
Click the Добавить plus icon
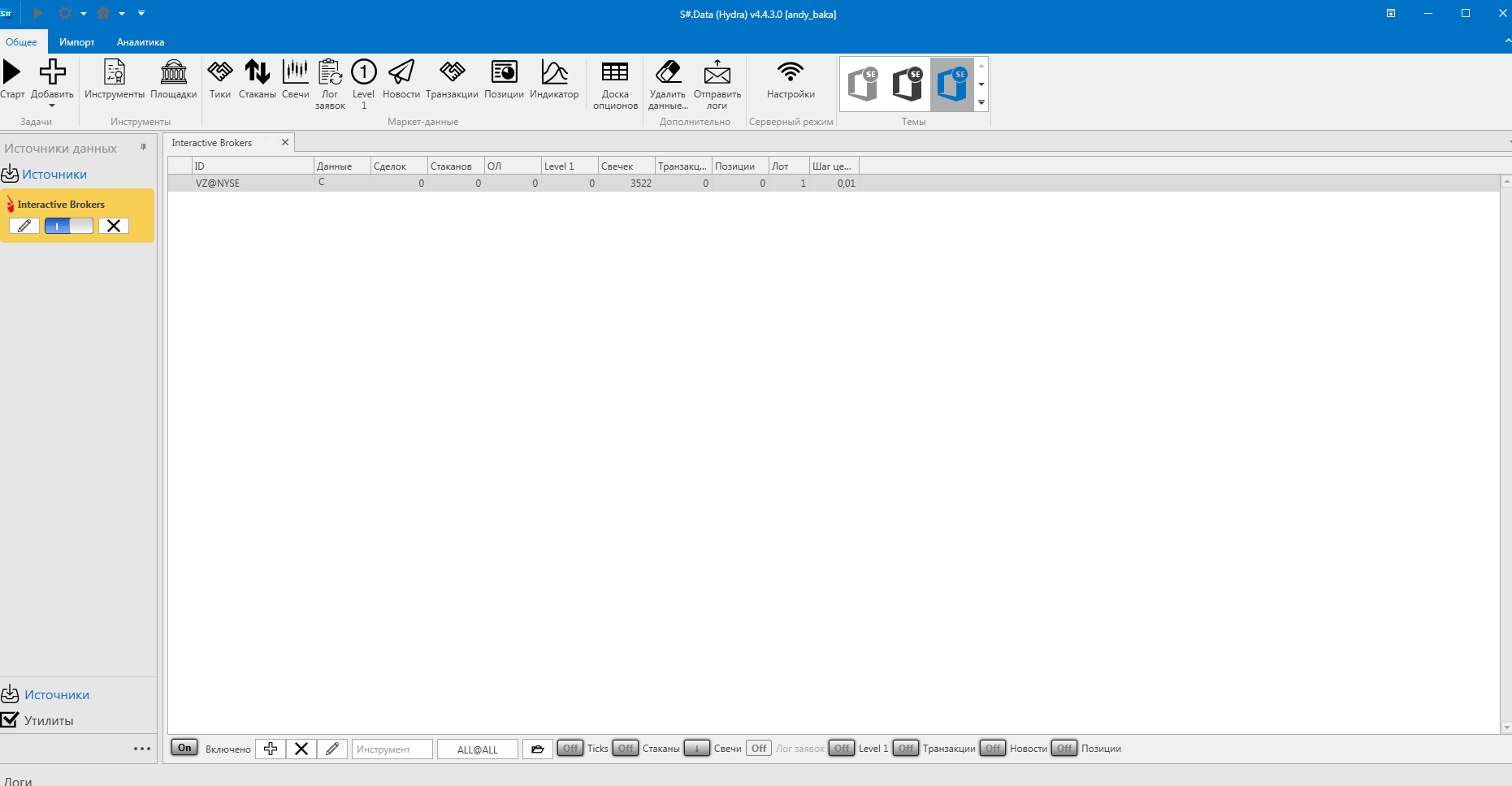(x=52, y=72)
